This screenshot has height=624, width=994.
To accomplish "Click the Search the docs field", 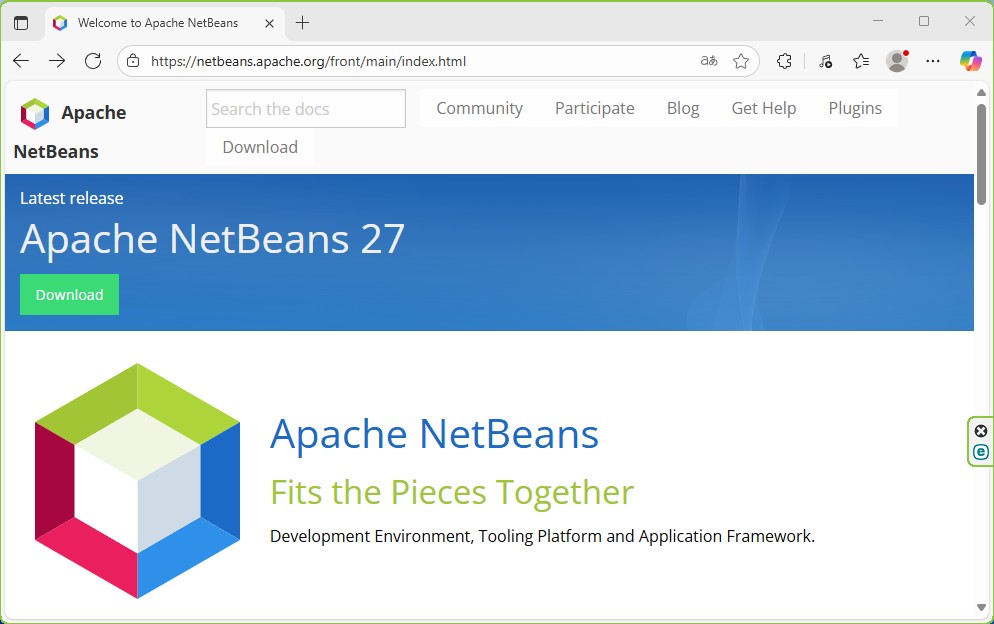I will pyautogui.click(x=304, y=108).
